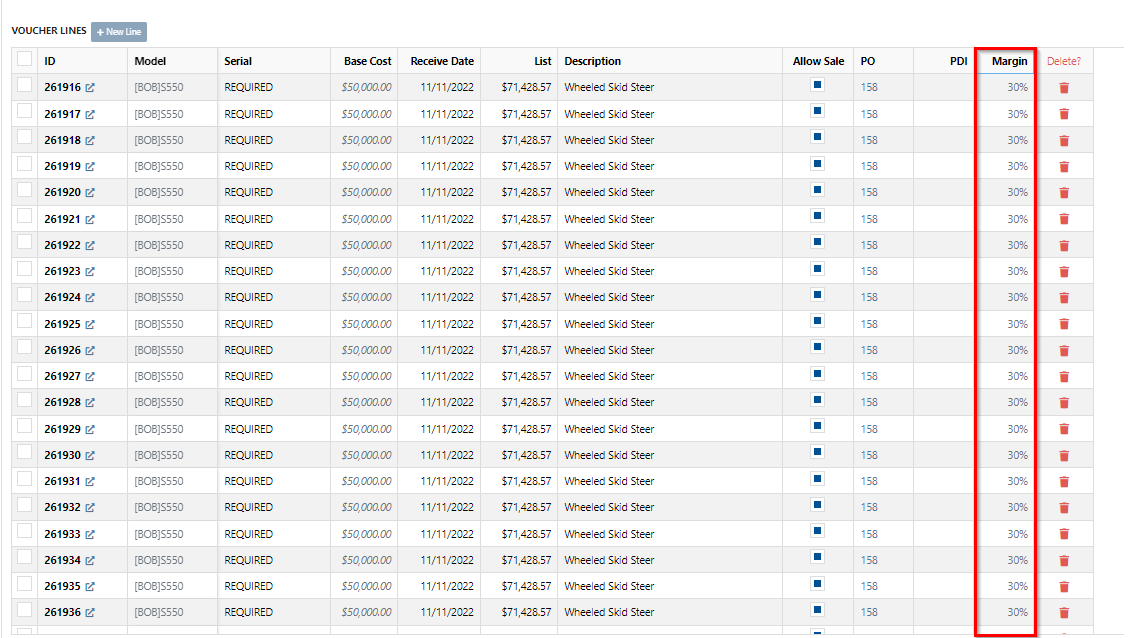Delete voucher line 261923 with trash icon
This screenshot has width=1128, height=638.
(x=1064, y=271)
